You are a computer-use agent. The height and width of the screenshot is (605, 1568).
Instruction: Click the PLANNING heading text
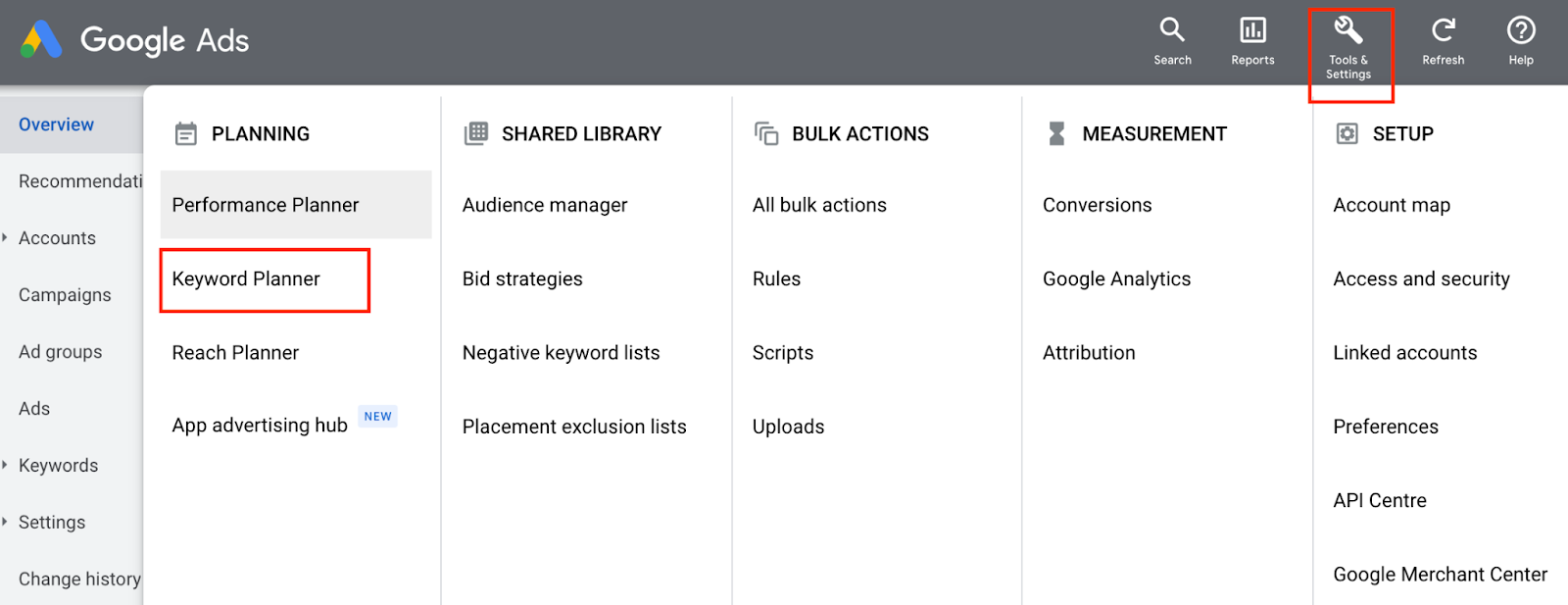pos(261,133)
